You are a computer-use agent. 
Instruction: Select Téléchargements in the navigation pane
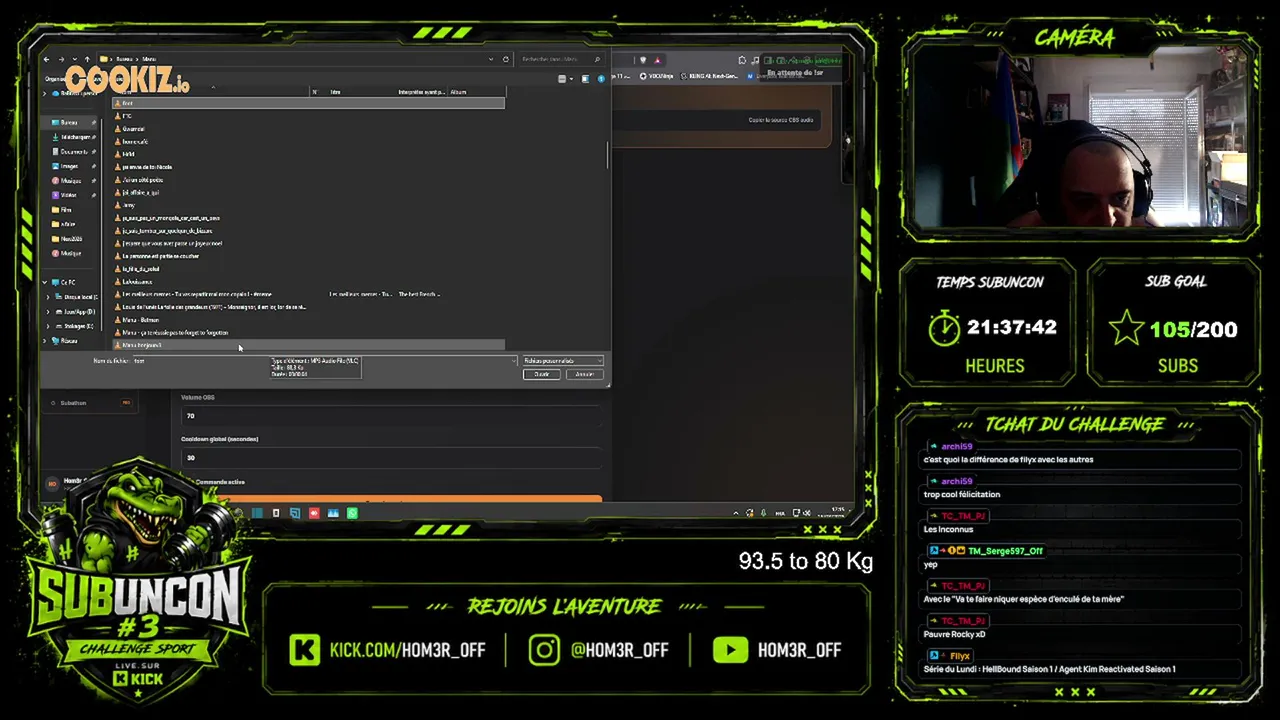[76, 137]
